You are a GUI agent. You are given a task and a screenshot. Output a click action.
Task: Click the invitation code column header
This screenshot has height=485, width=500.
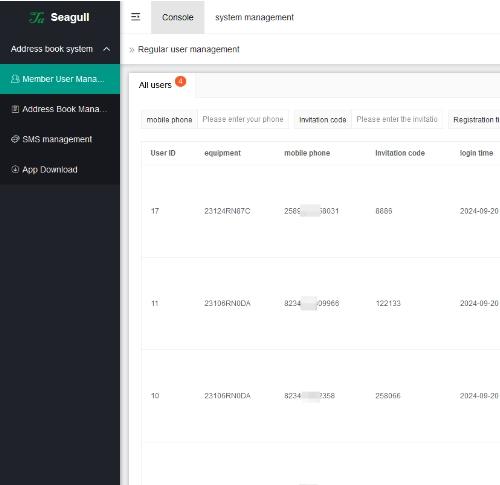click(x=400, y=153)
